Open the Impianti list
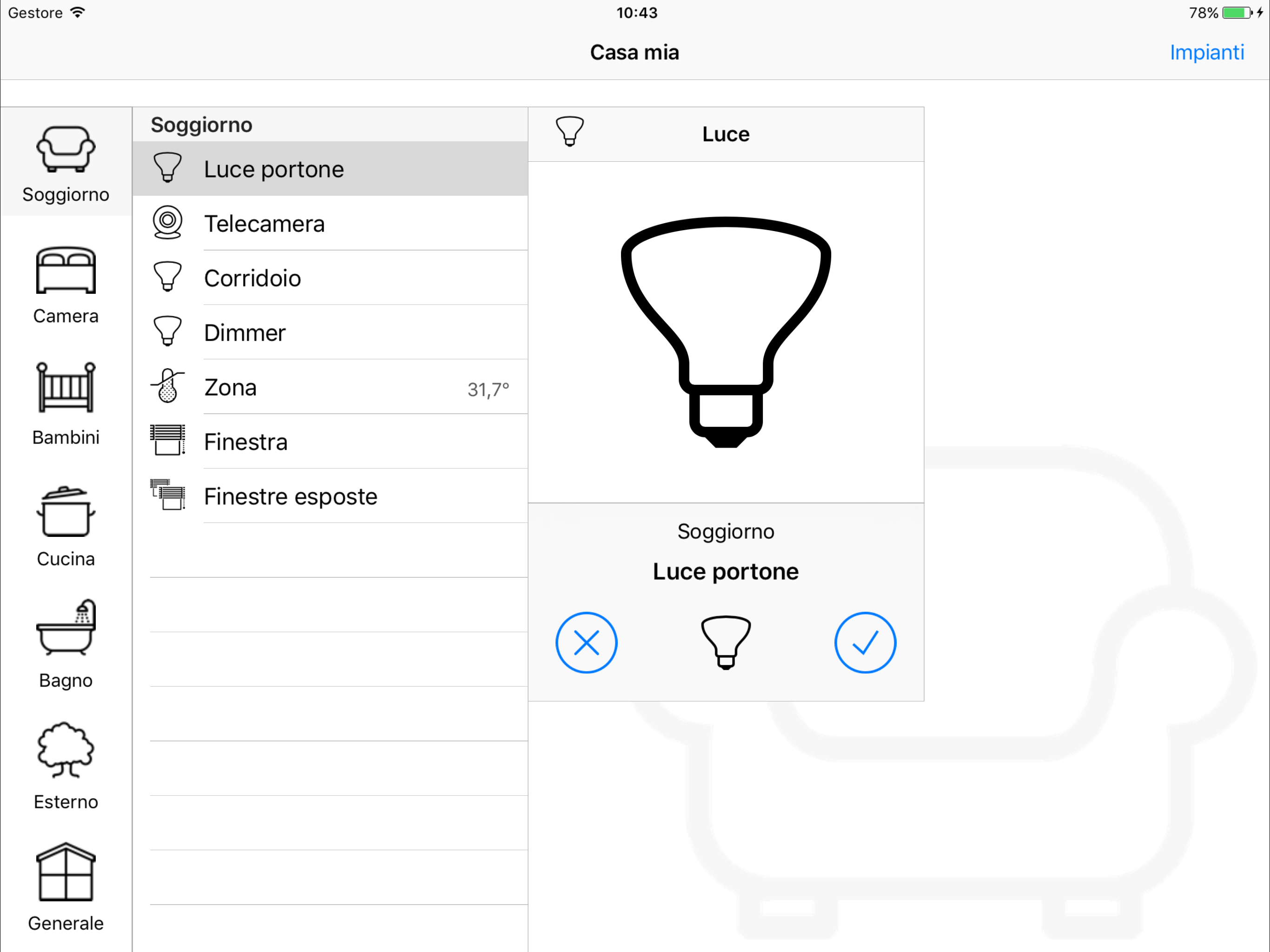Image resolution: width=1270 pixels, height=952 pixels. click(1206, 52)
